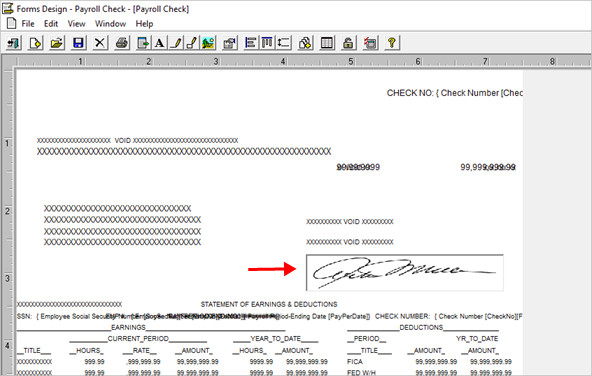The width and height of the screenshot is (592, 376).
Task: Open the properties icon in the toolbar
Action: [x=230, y=43]
